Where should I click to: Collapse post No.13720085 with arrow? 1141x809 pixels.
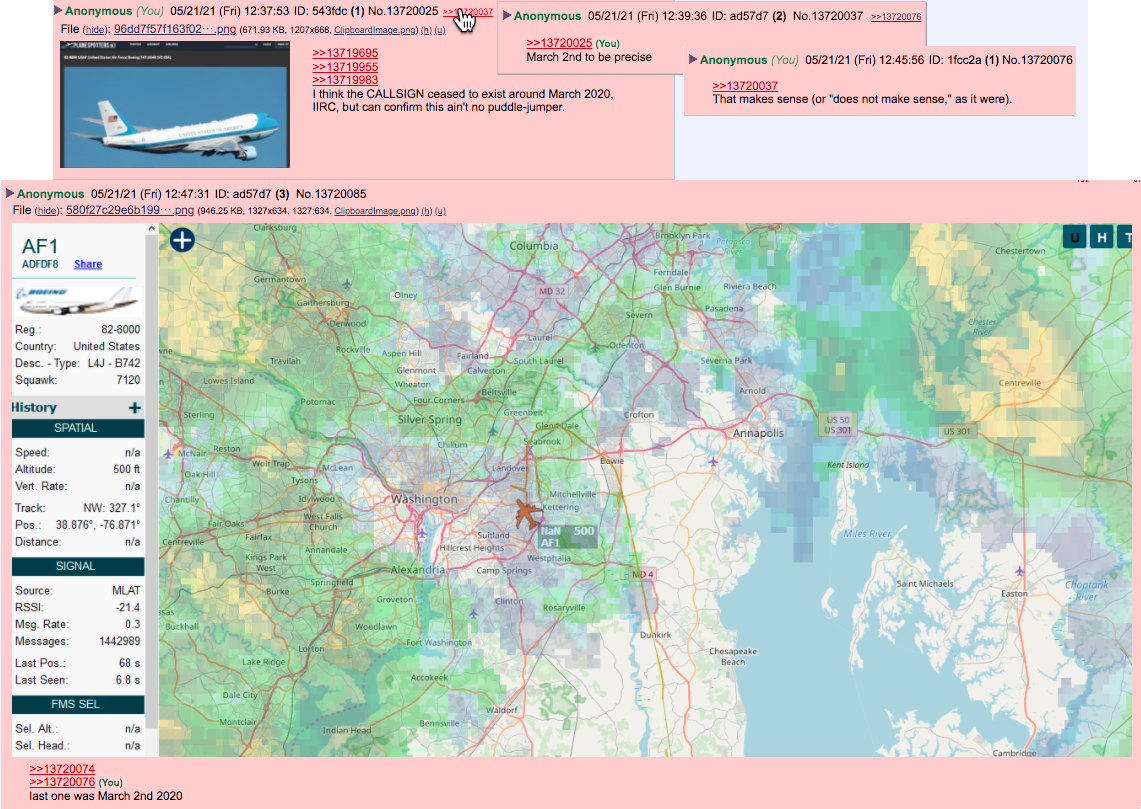tap(10, 194)
